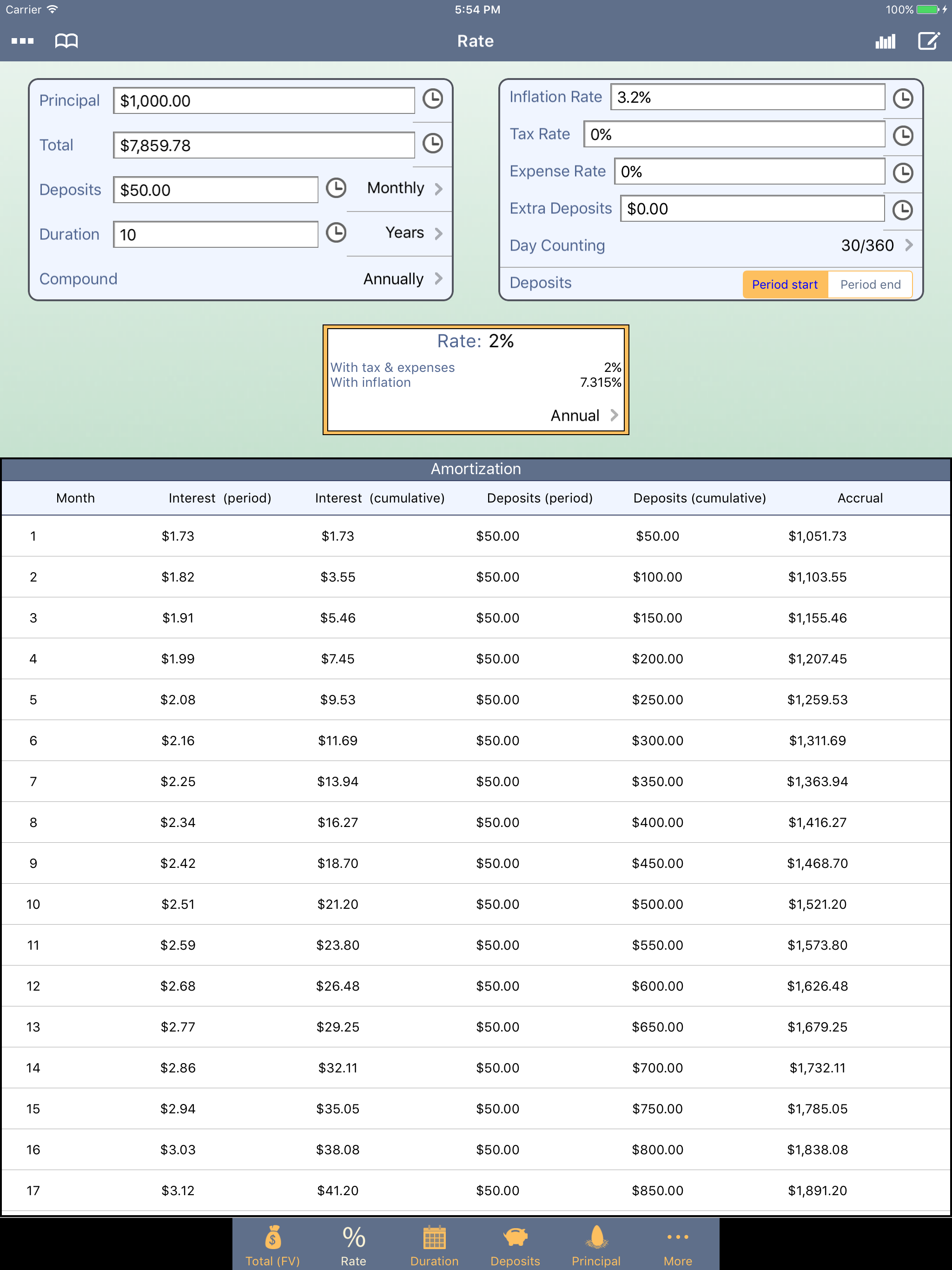952x1270 pixels.
Task: Open the three-dot menu icon
Action: [22, 41]
